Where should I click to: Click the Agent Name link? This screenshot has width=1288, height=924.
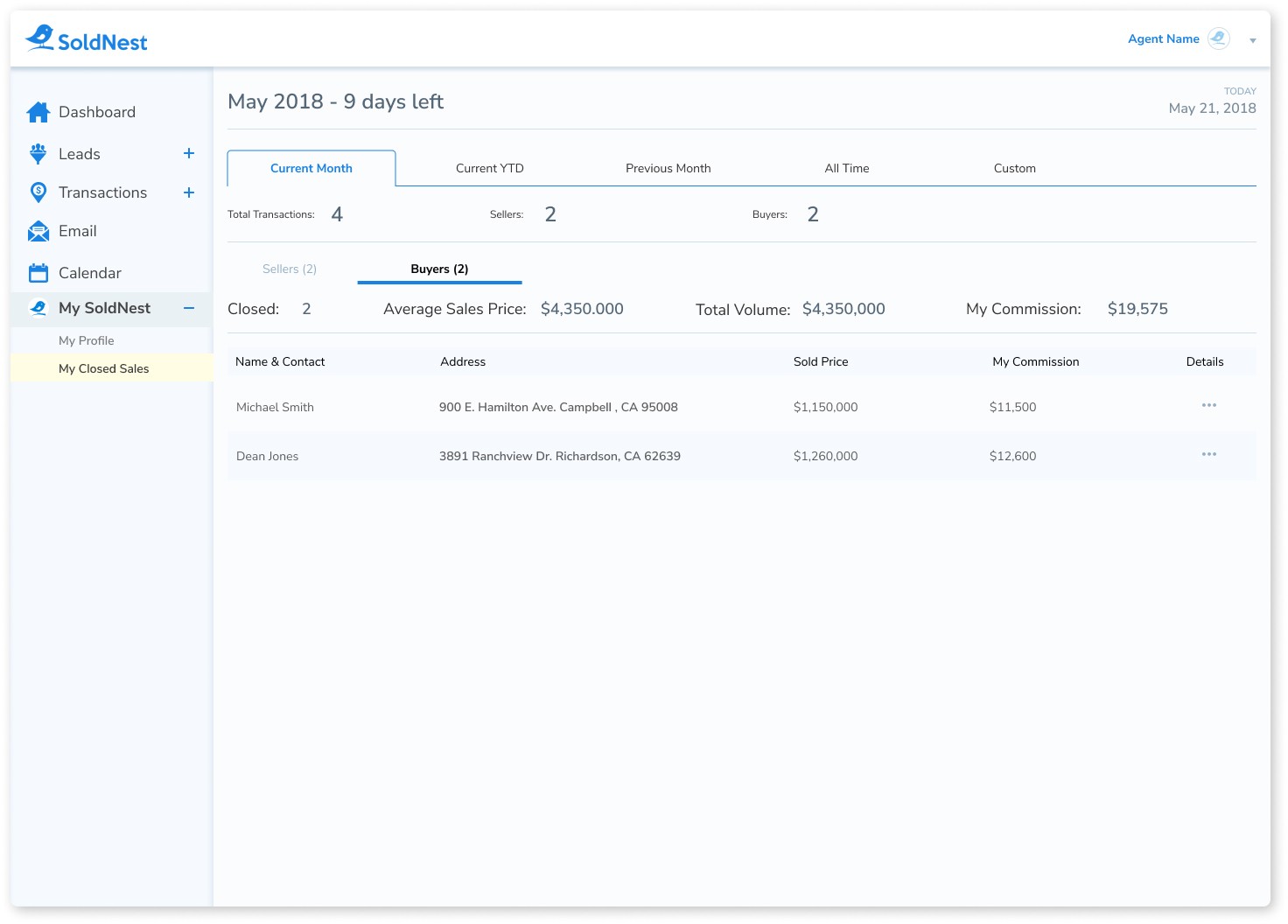pos(1164,38)
